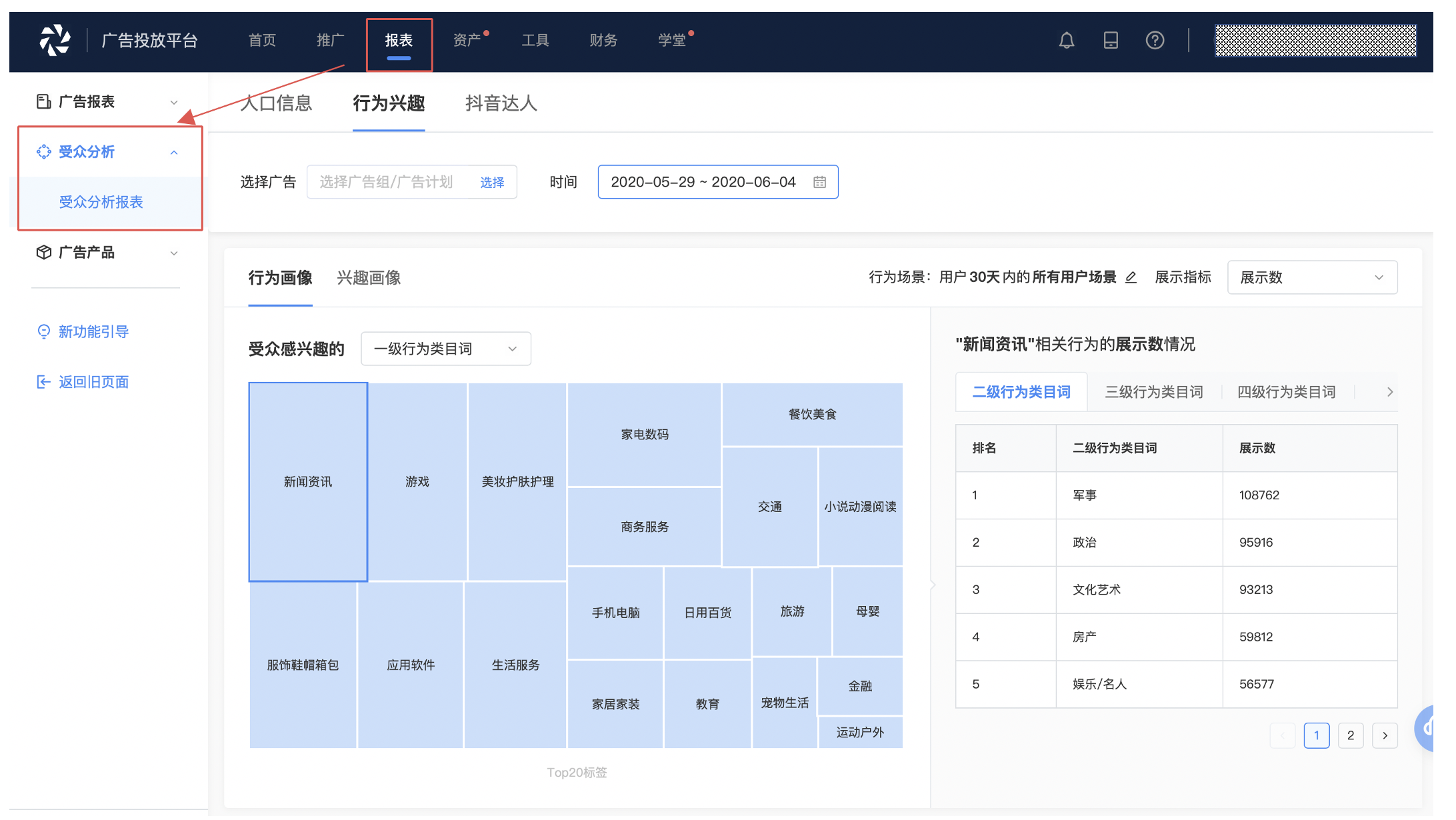
Task: Open the help question mark icon
Action: [x=1154, y=41]
